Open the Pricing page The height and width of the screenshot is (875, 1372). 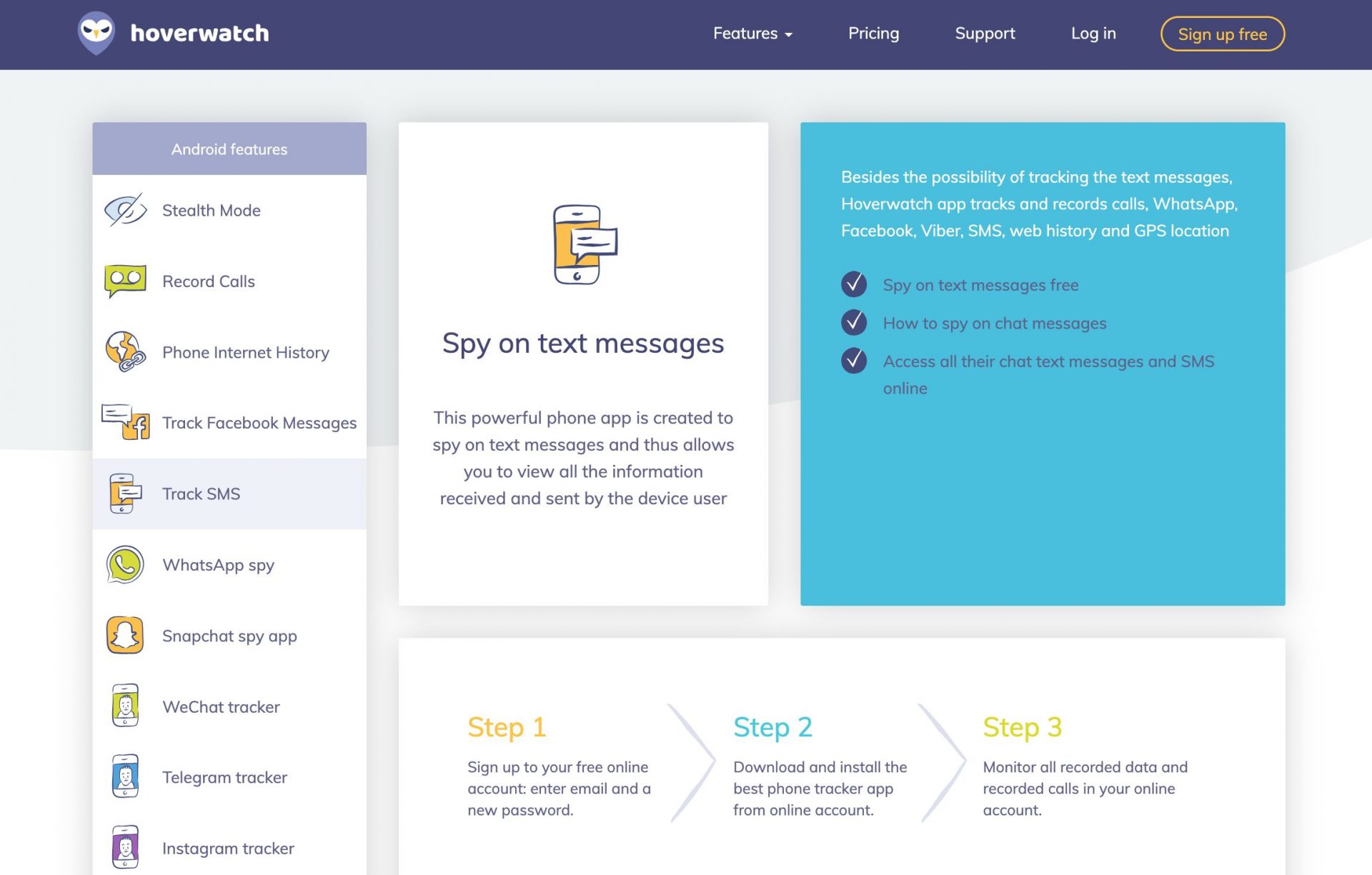873,33
